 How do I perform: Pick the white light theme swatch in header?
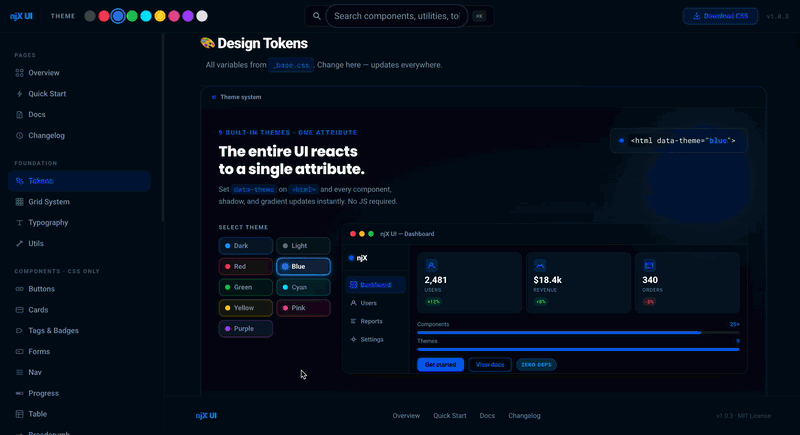pyautogui.click(x=202, y=16)
